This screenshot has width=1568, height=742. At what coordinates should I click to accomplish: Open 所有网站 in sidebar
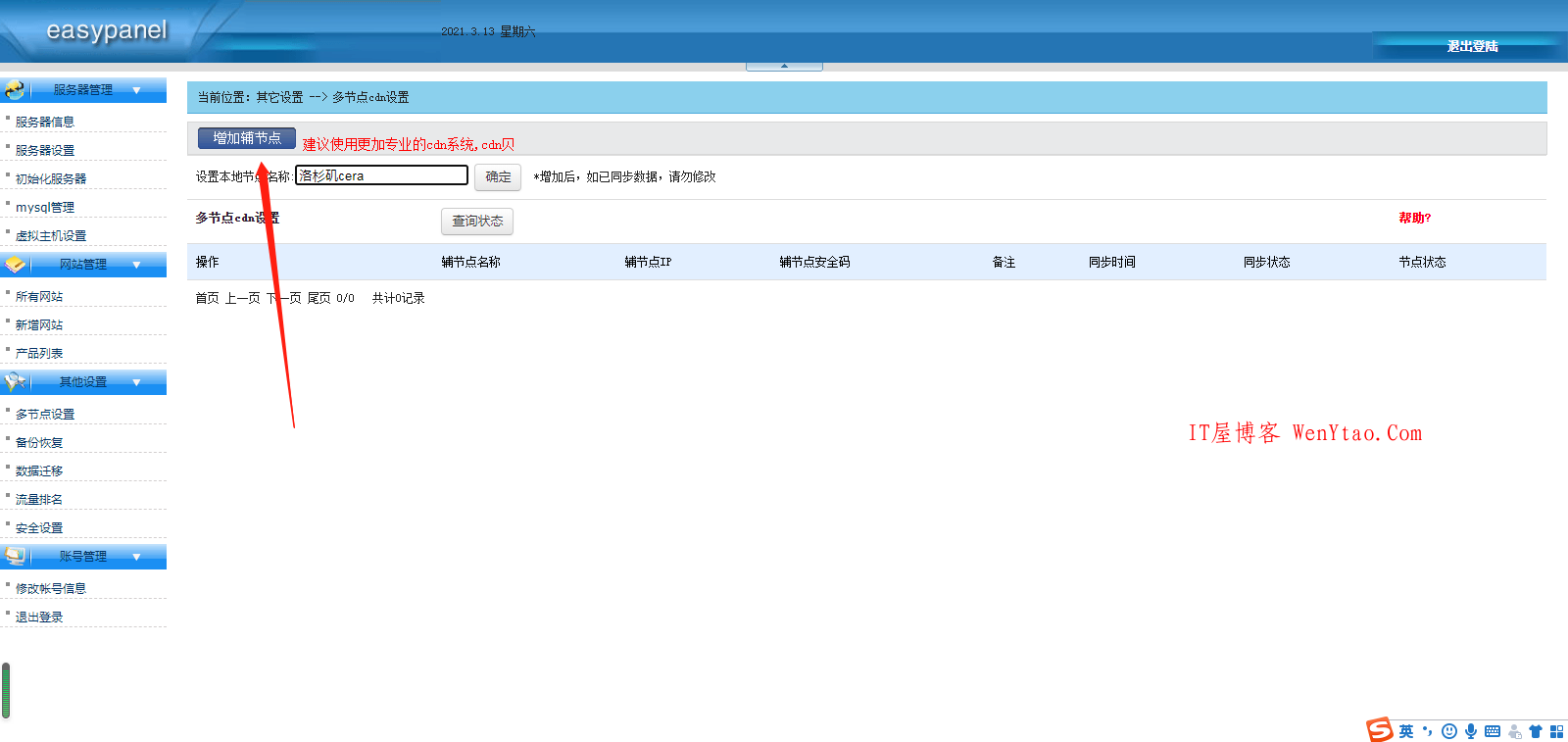pos(39,297)
